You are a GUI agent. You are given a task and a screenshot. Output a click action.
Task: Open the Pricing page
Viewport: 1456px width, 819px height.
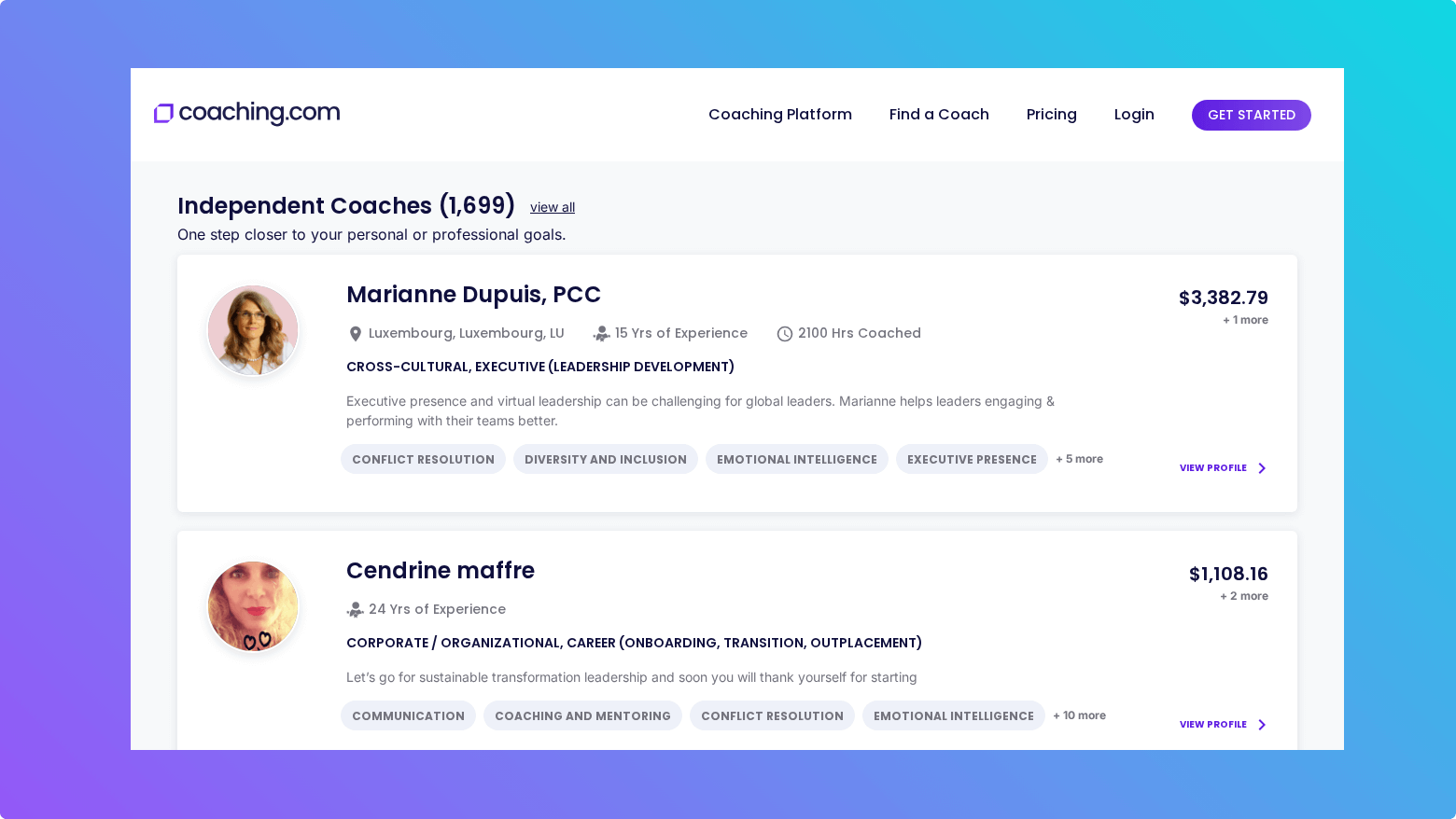pyautogui.click(x=1051, y=115)
